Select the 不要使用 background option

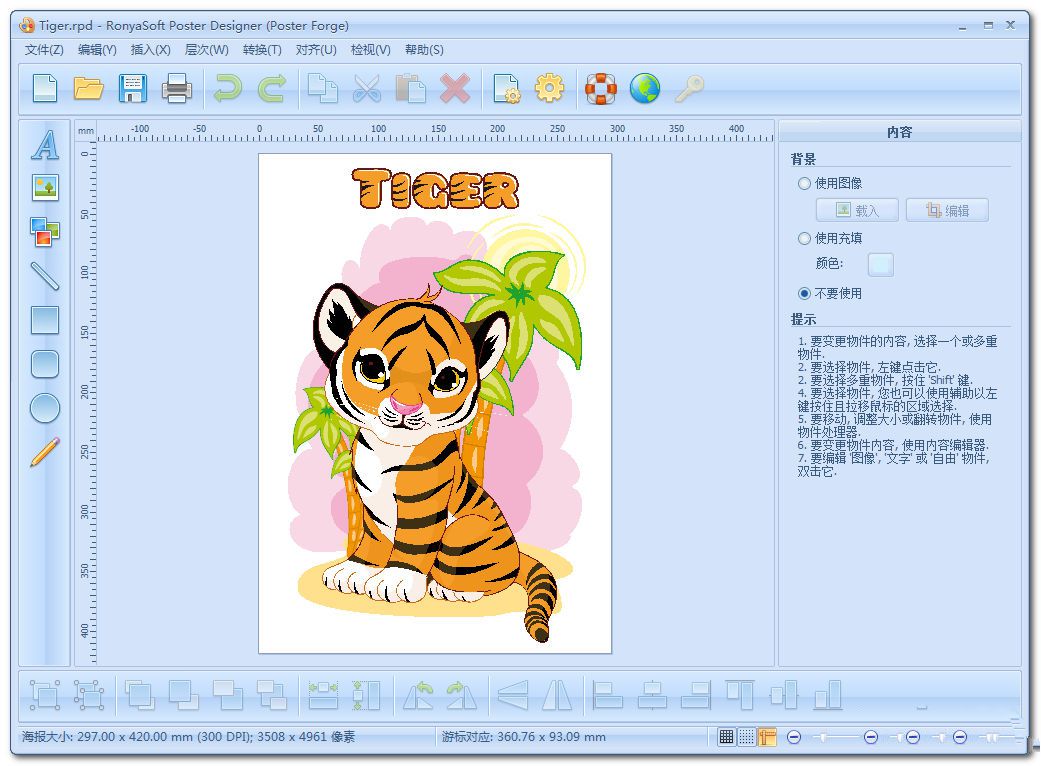pyautogui.click(x=830, y=293)
